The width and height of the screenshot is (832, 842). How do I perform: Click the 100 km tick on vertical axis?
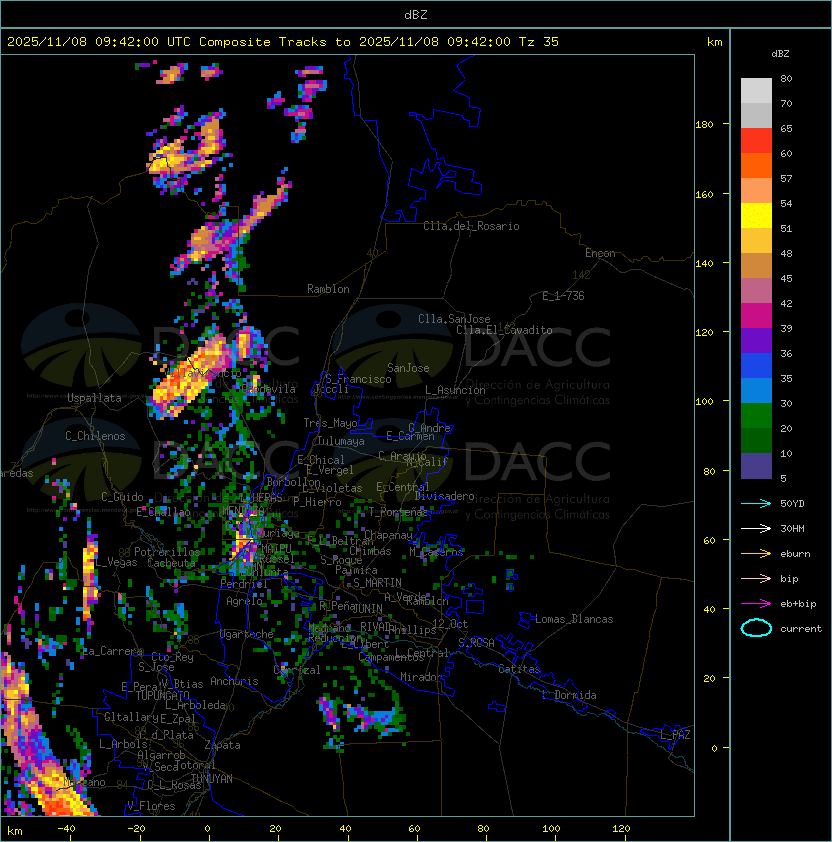[x=704, y=401]
